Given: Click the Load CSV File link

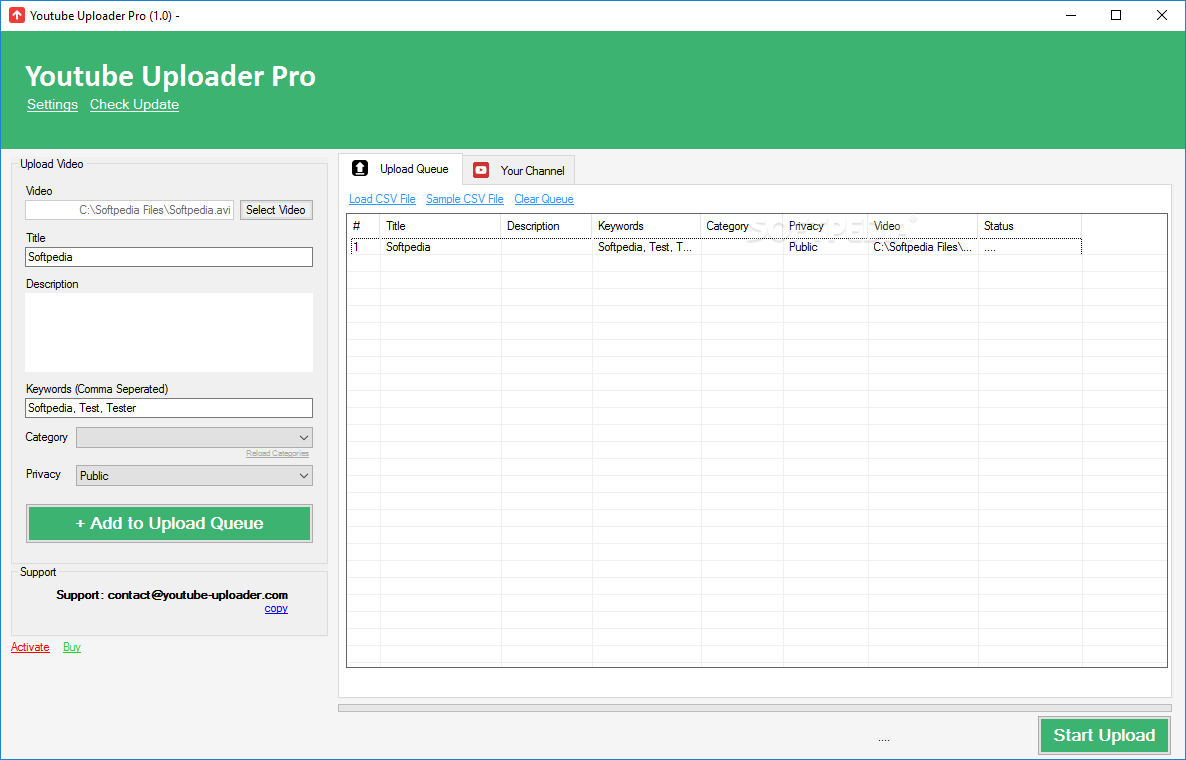Looking at the screenshot, I should point(382,199).
